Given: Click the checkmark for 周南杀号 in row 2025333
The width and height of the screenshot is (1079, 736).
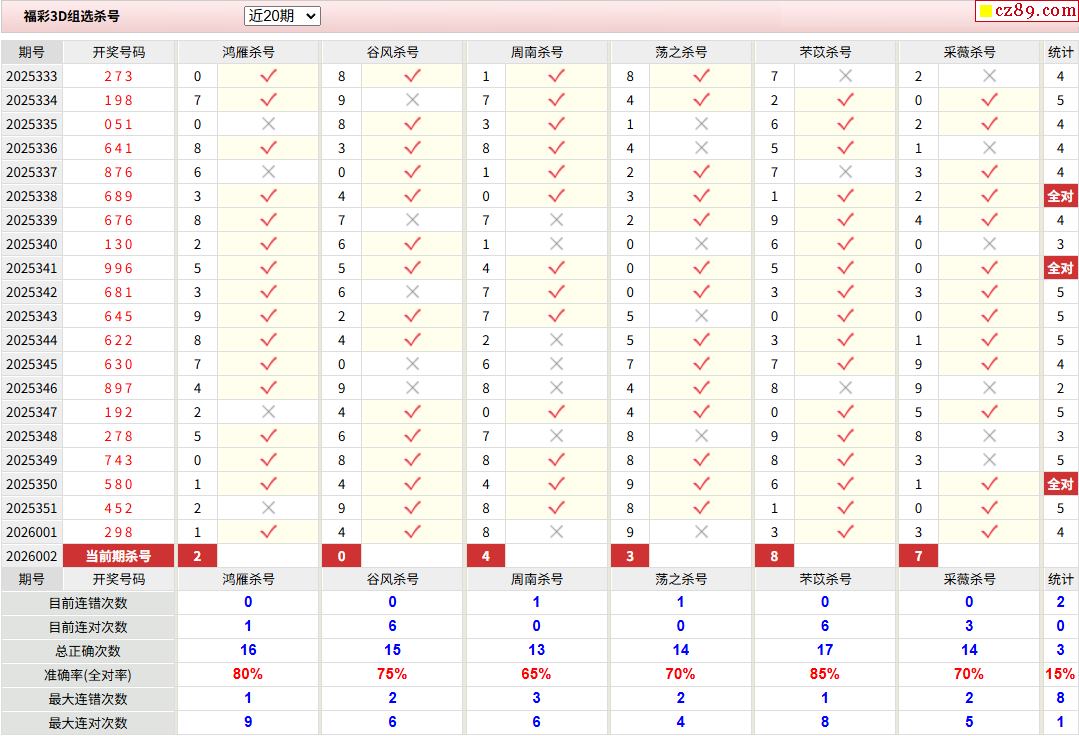Looking at the screenshot, I should click(x=556, y=76).
